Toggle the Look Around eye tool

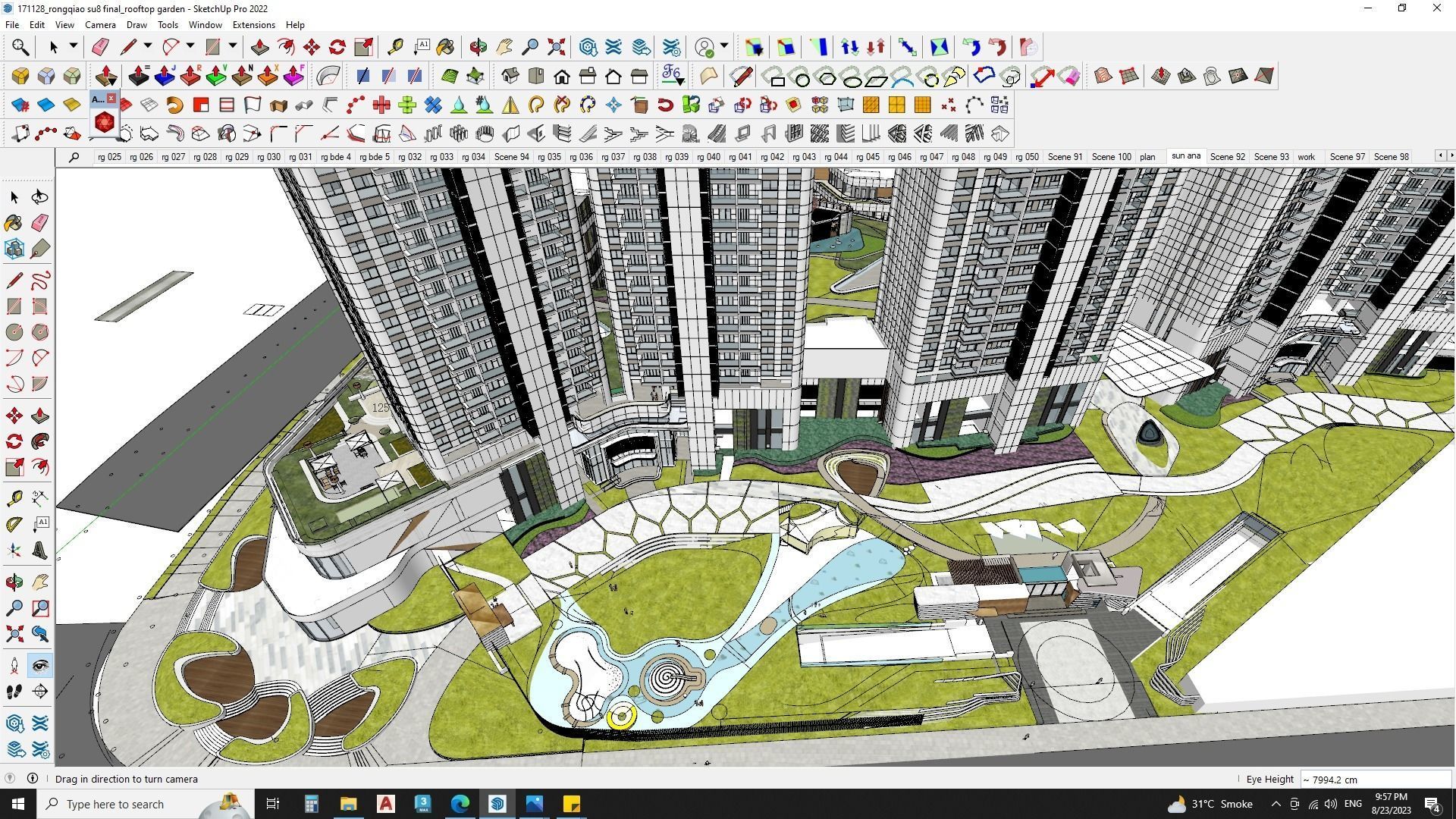(x=40, y=666)
